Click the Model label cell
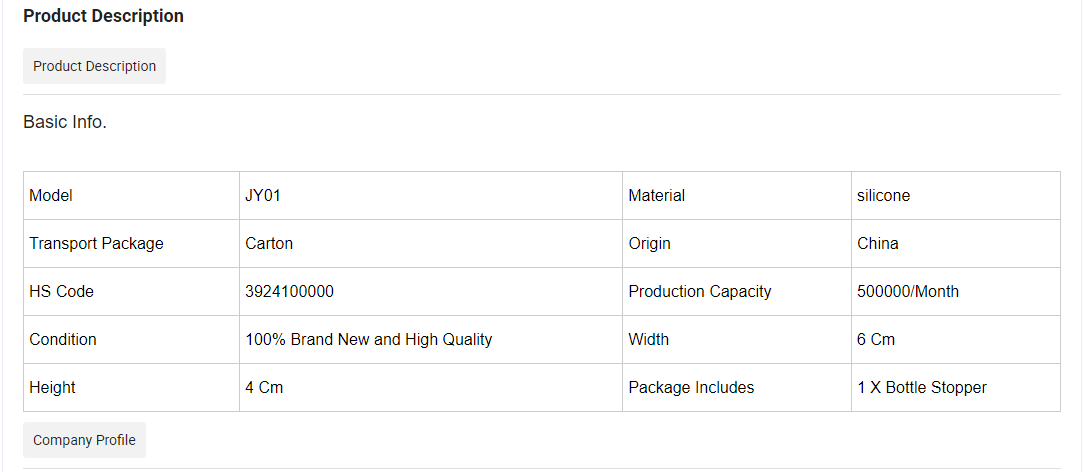 (131, 196)
